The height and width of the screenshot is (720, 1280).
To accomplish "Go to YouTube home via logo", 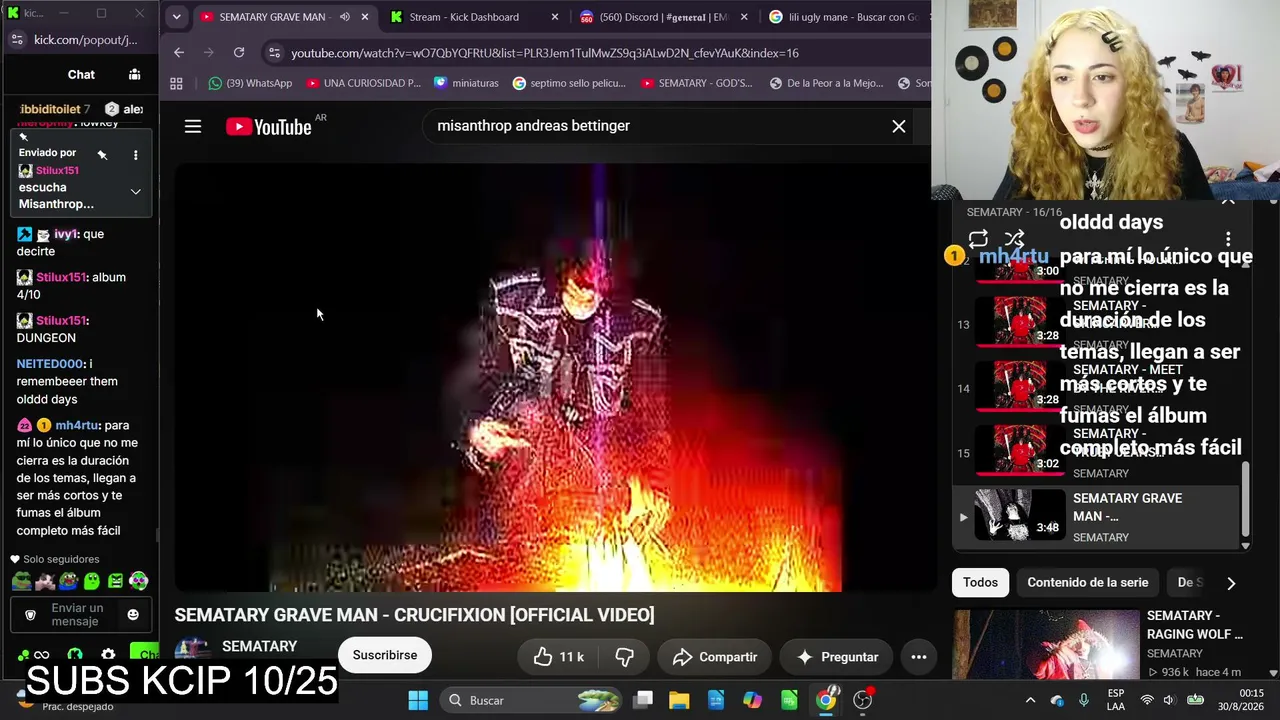I will click(268, 126).
